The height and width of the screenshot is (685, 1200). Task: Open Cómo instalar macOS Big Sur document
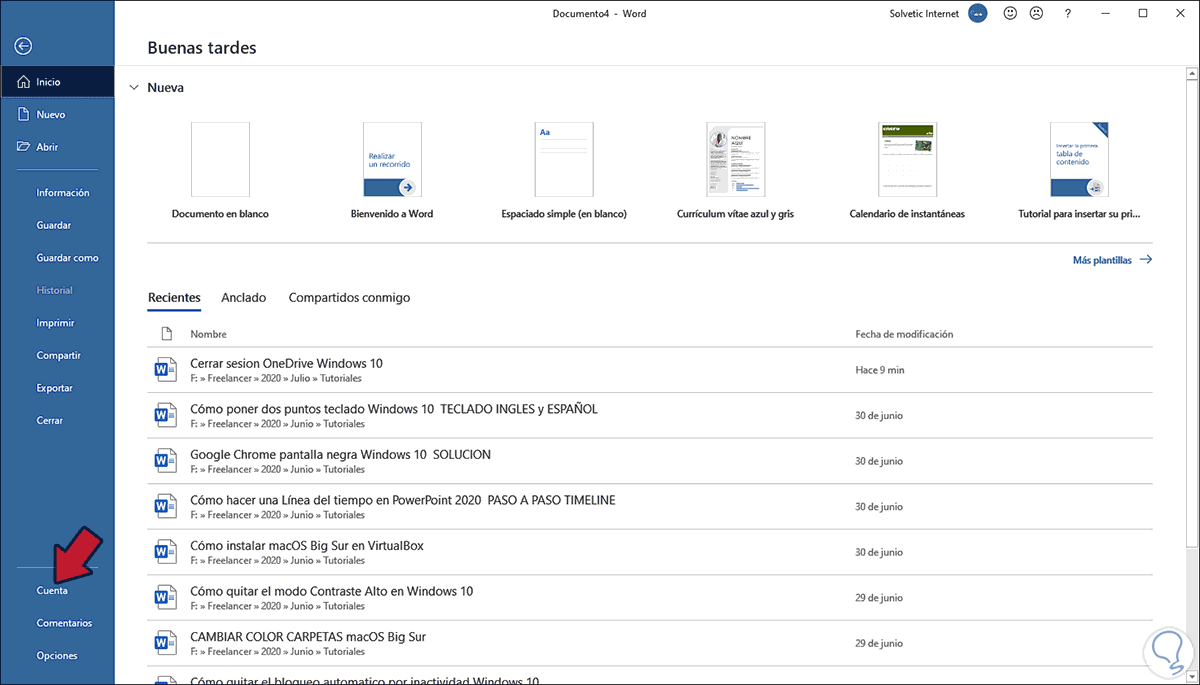point(650,552)
